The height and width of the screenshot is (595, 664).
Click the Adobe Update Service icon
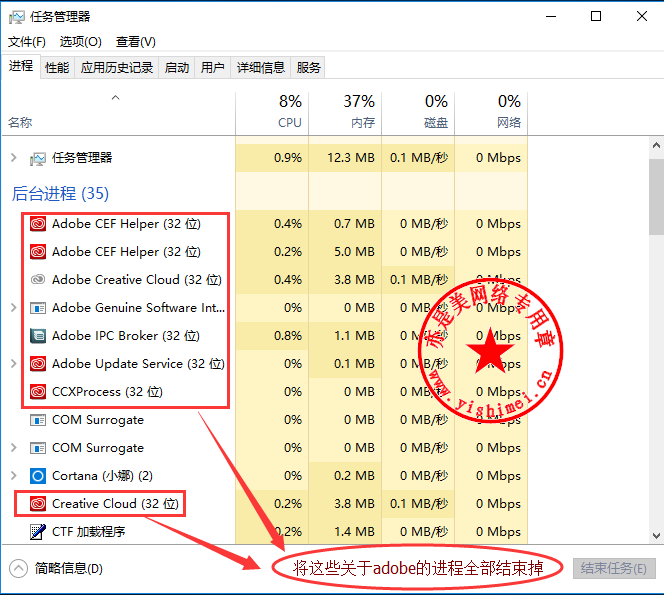(38, 364)
